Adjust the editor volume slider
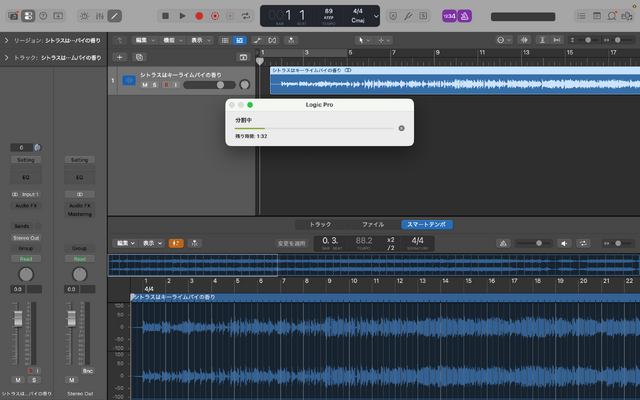The image size is (640, 400). click(539, 242)
